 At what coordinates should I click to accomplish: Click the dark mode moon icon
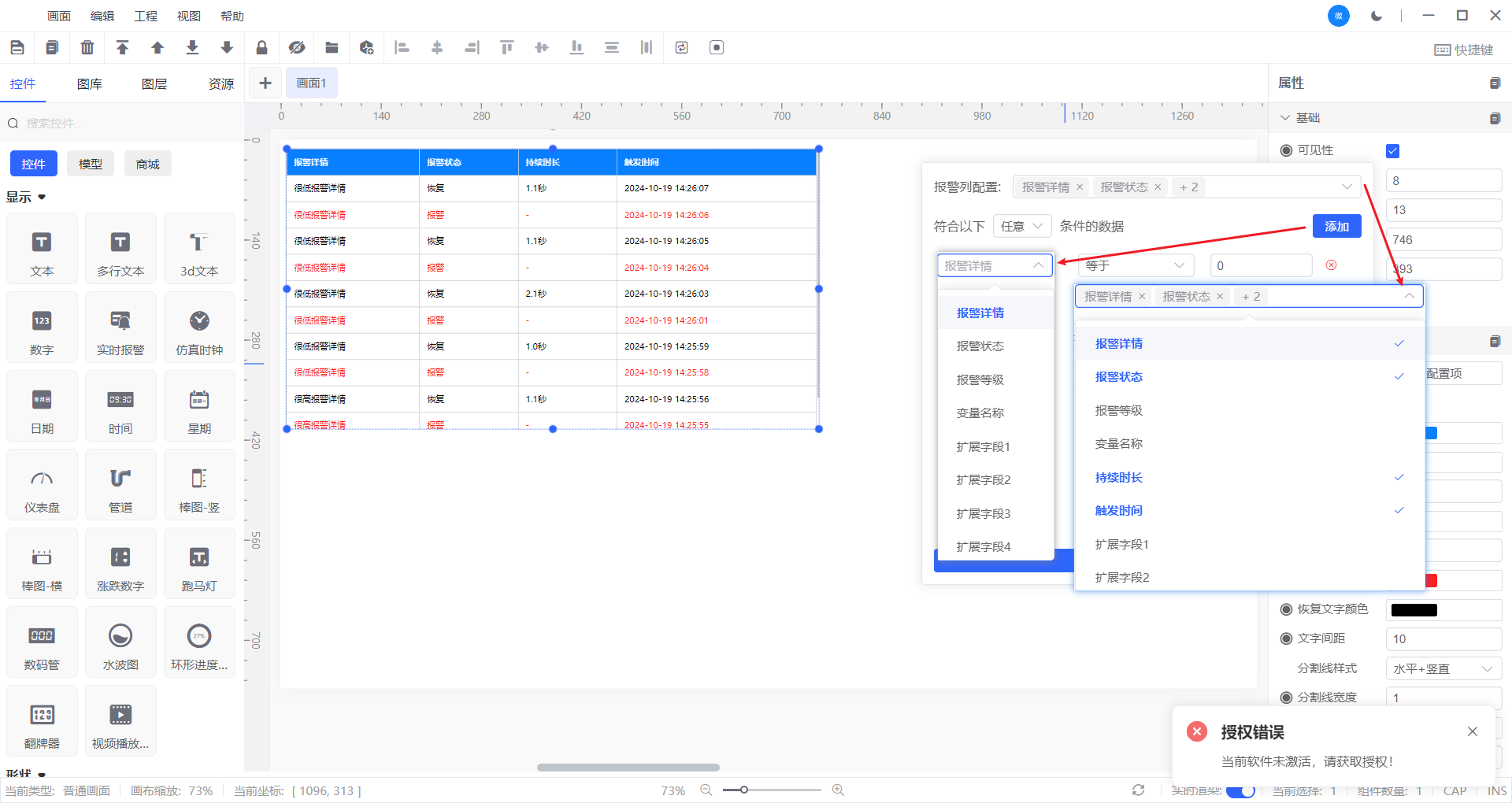point(1377,16)
